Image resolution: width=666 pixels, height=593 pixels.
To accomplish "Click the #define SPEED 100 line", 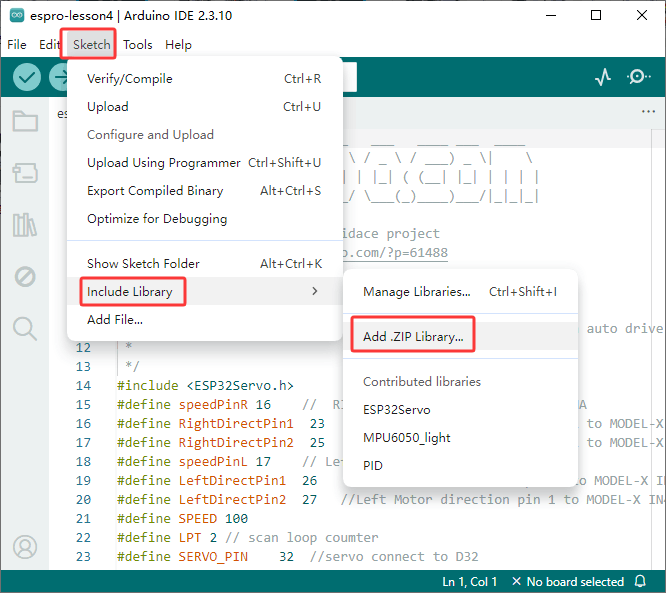I will (183, 519).
